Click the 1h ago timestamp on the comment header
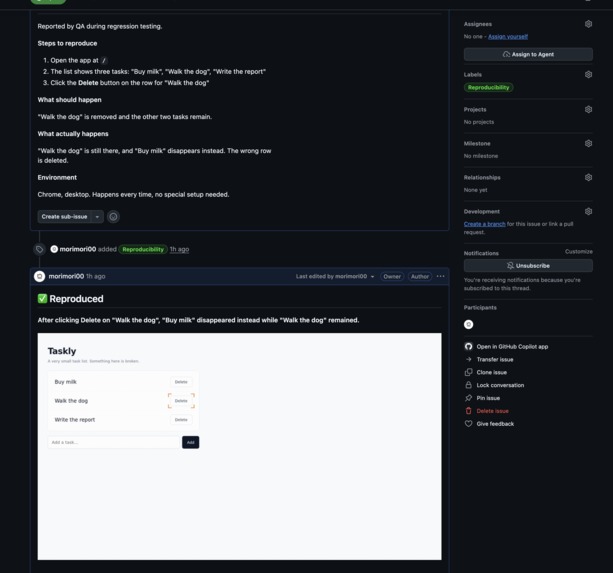 [x=95, y=276]
